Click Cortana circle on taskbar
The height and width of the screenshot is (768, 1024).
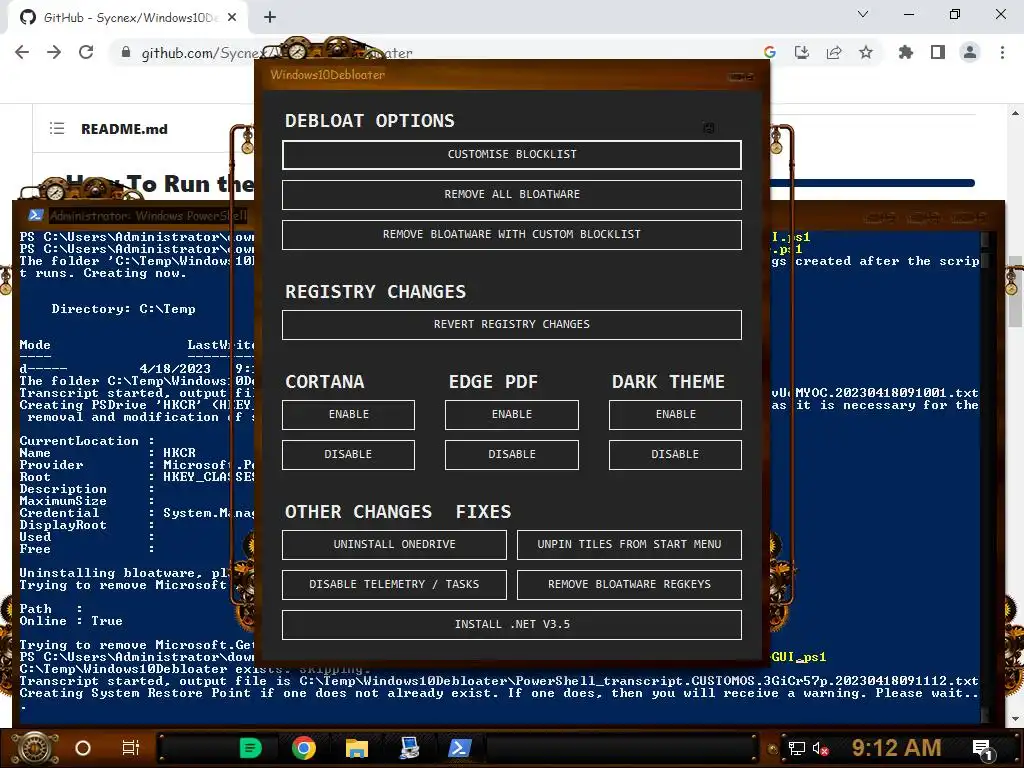[x=83, y=748]
